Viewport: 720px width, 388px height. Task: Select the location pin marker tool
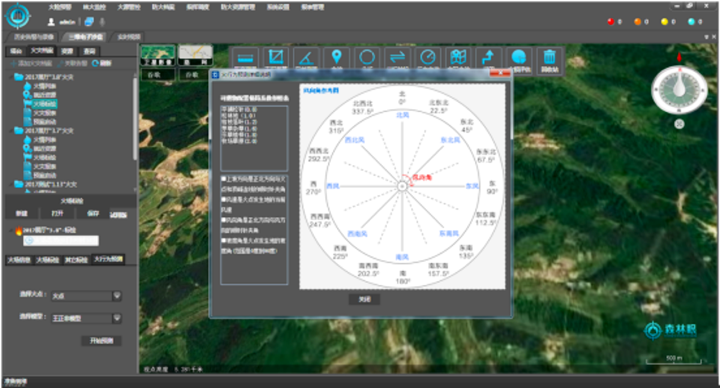tap(337, 58)
